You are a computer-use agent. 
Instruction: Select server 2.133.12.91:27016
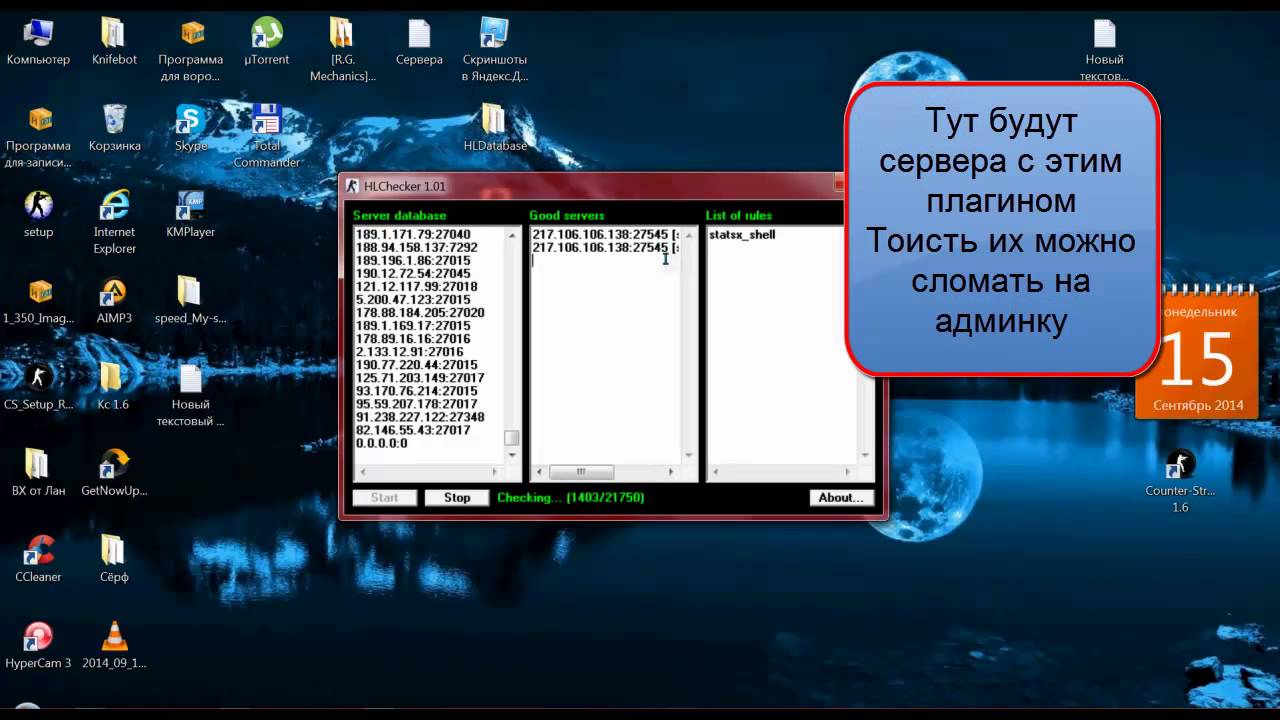pos(409,352)
